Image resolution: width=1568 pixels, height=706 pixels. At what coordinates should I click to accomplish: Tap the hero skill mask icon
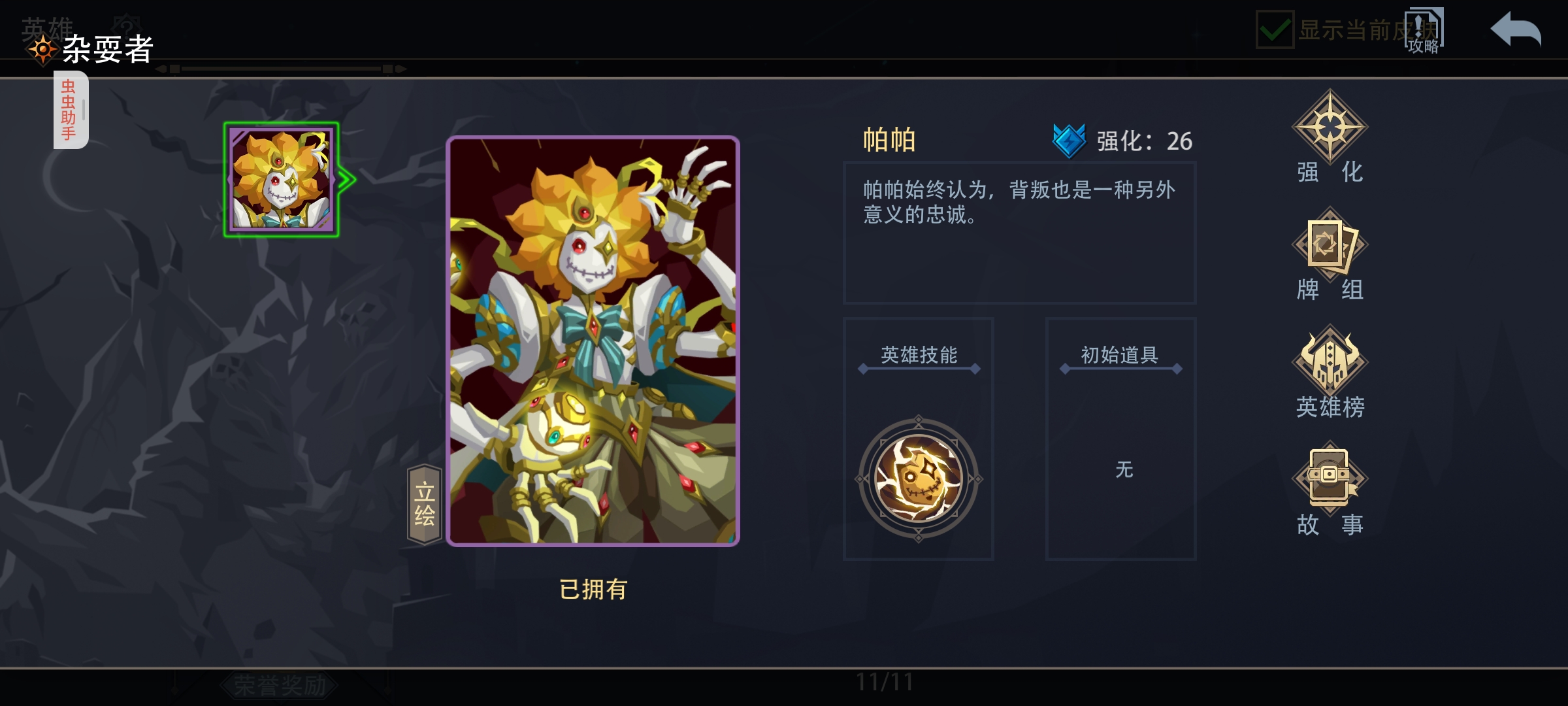919,479
